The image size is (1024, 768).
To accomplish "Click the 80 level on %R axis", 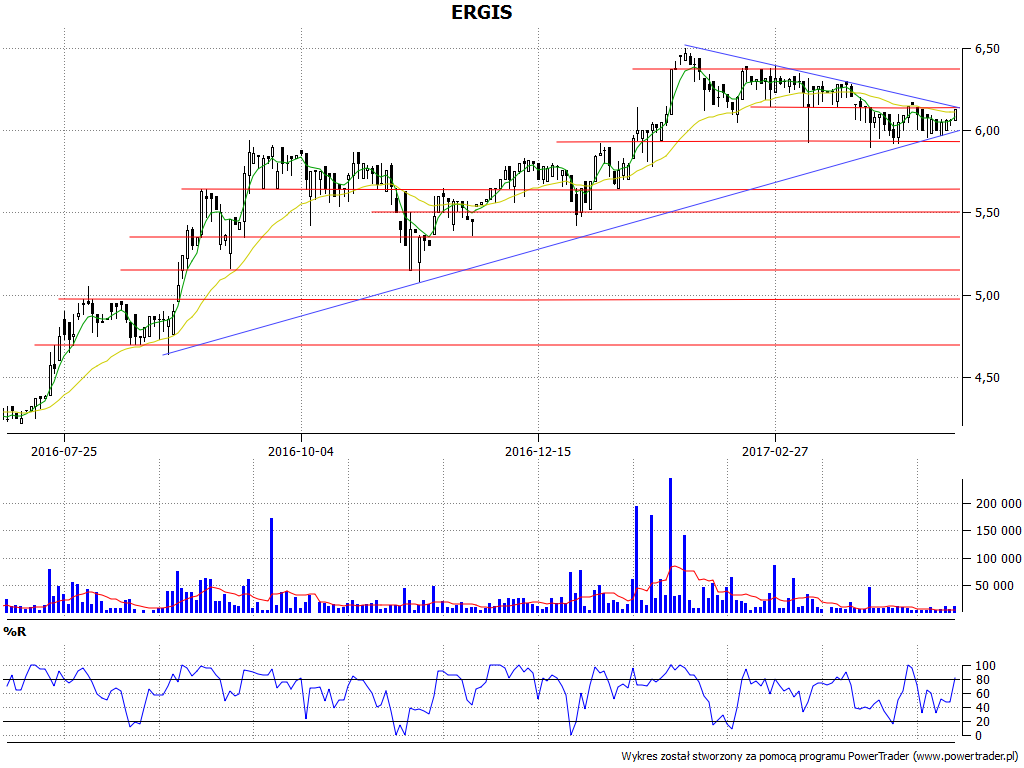I will [981, 680].
